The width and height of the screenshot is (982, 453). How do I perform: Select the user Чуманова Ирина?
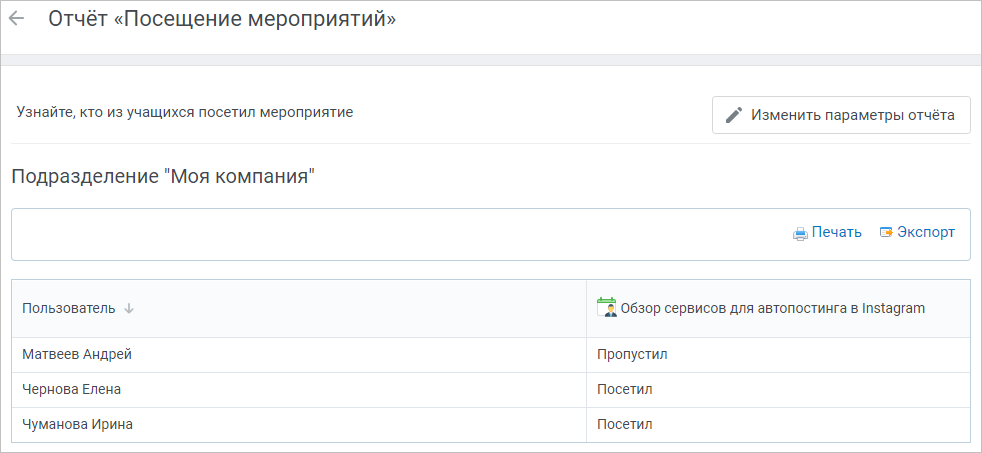coord(78,425)
